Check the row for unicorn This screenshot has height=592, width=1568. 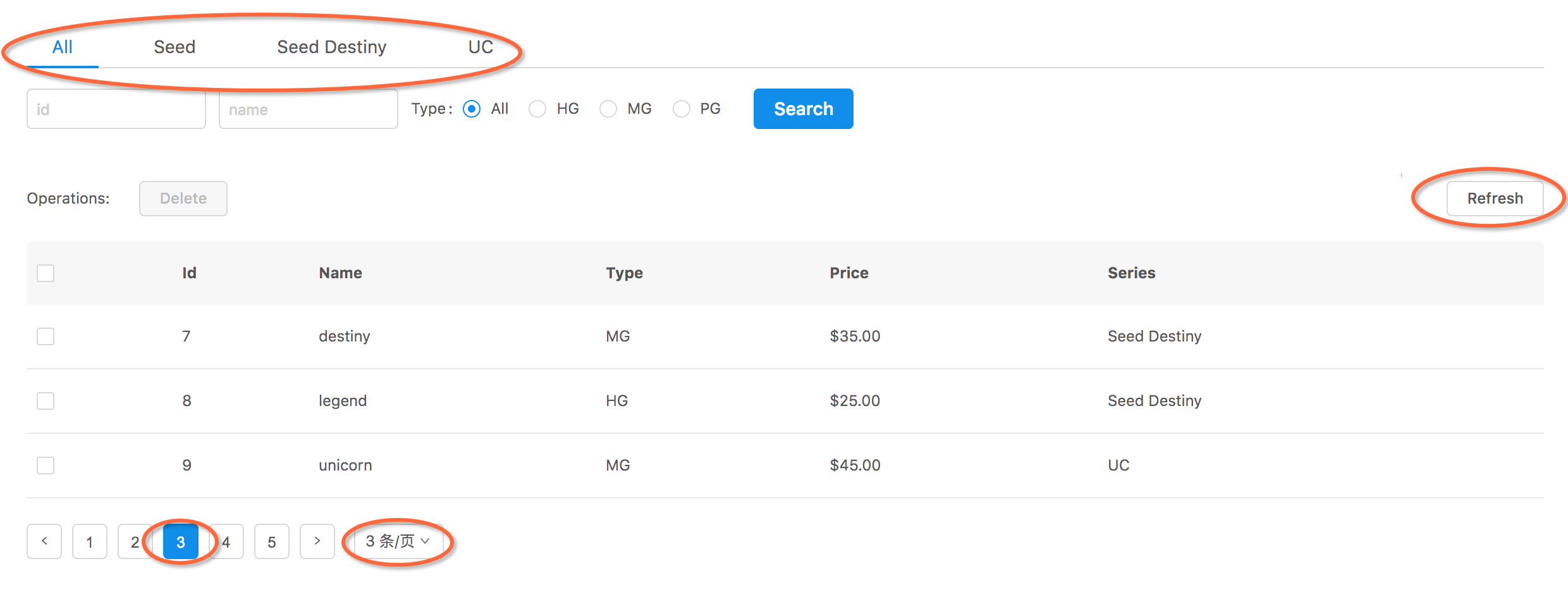(46, 466)
